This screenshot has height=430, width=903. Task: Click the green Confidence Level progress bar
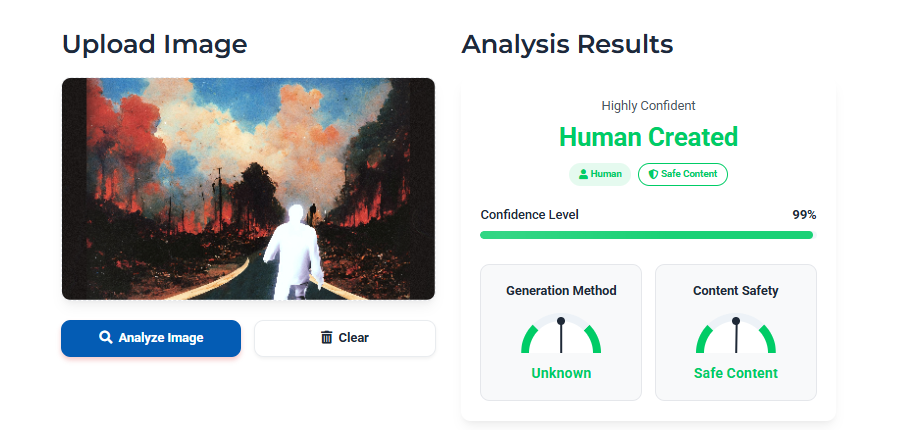coord(646,235)
